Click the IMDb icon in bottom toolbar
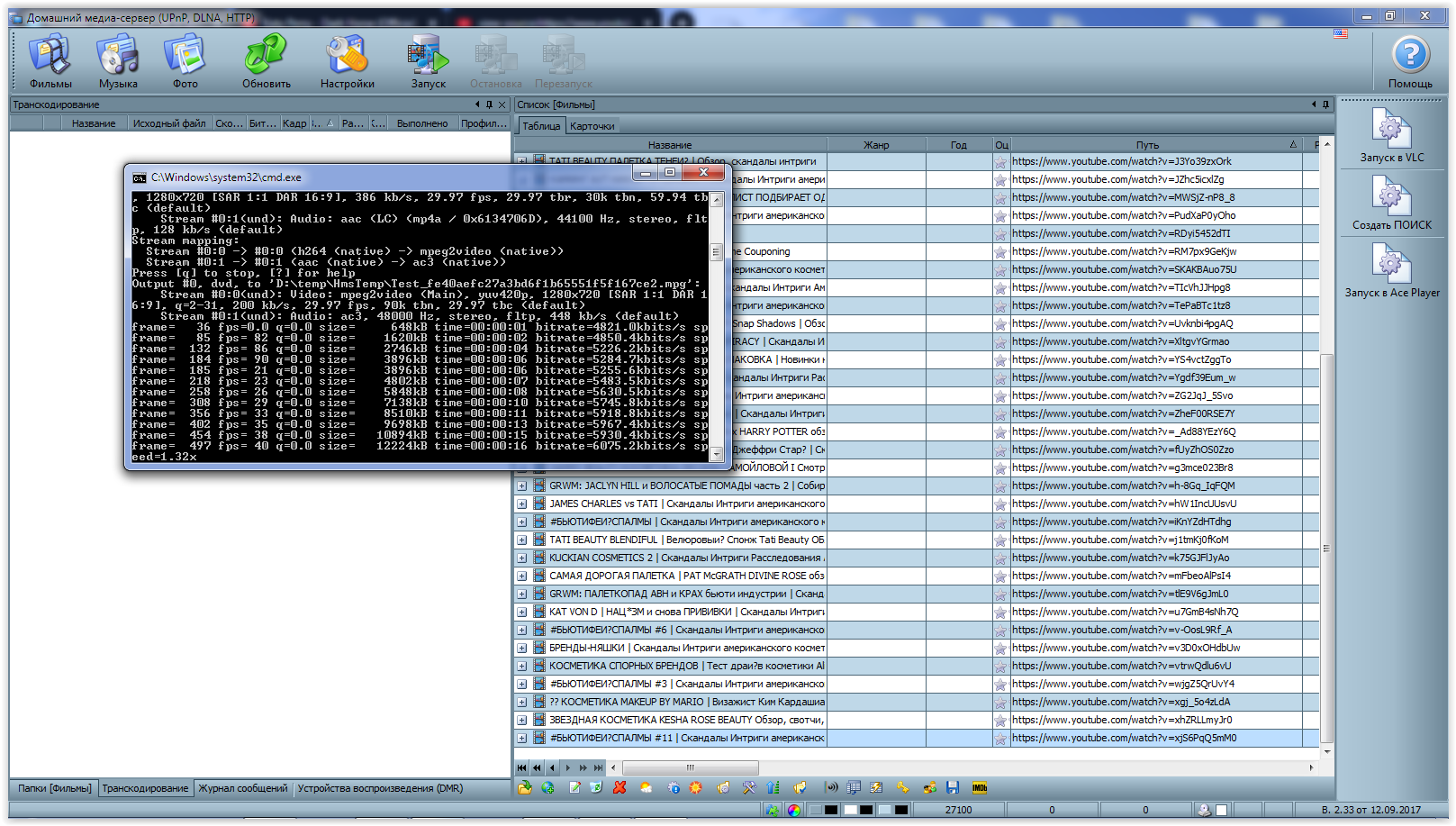 click(980, 787)
